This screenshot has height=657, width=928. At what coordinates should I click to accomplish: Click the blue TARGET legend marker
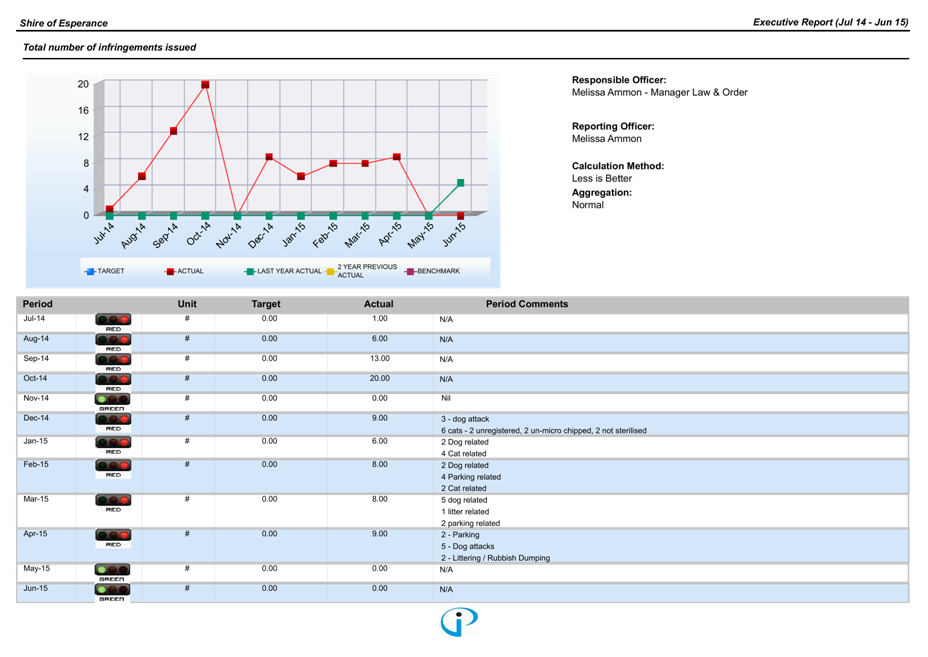pos(91,272)
